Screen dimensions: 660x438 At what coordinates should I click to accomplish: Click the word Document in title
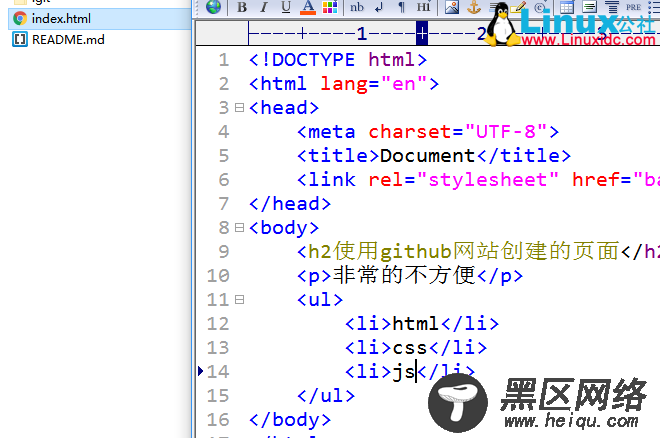(x=428, y=156)
